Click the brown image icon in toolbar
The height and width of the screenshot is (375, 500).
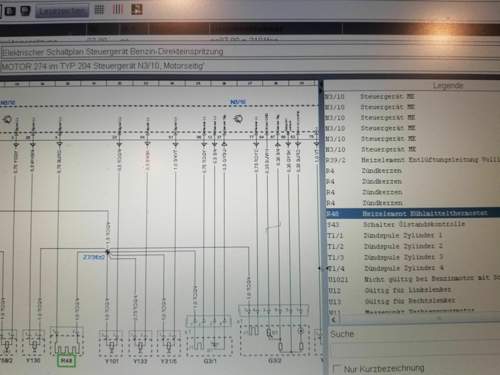(137, 9)
